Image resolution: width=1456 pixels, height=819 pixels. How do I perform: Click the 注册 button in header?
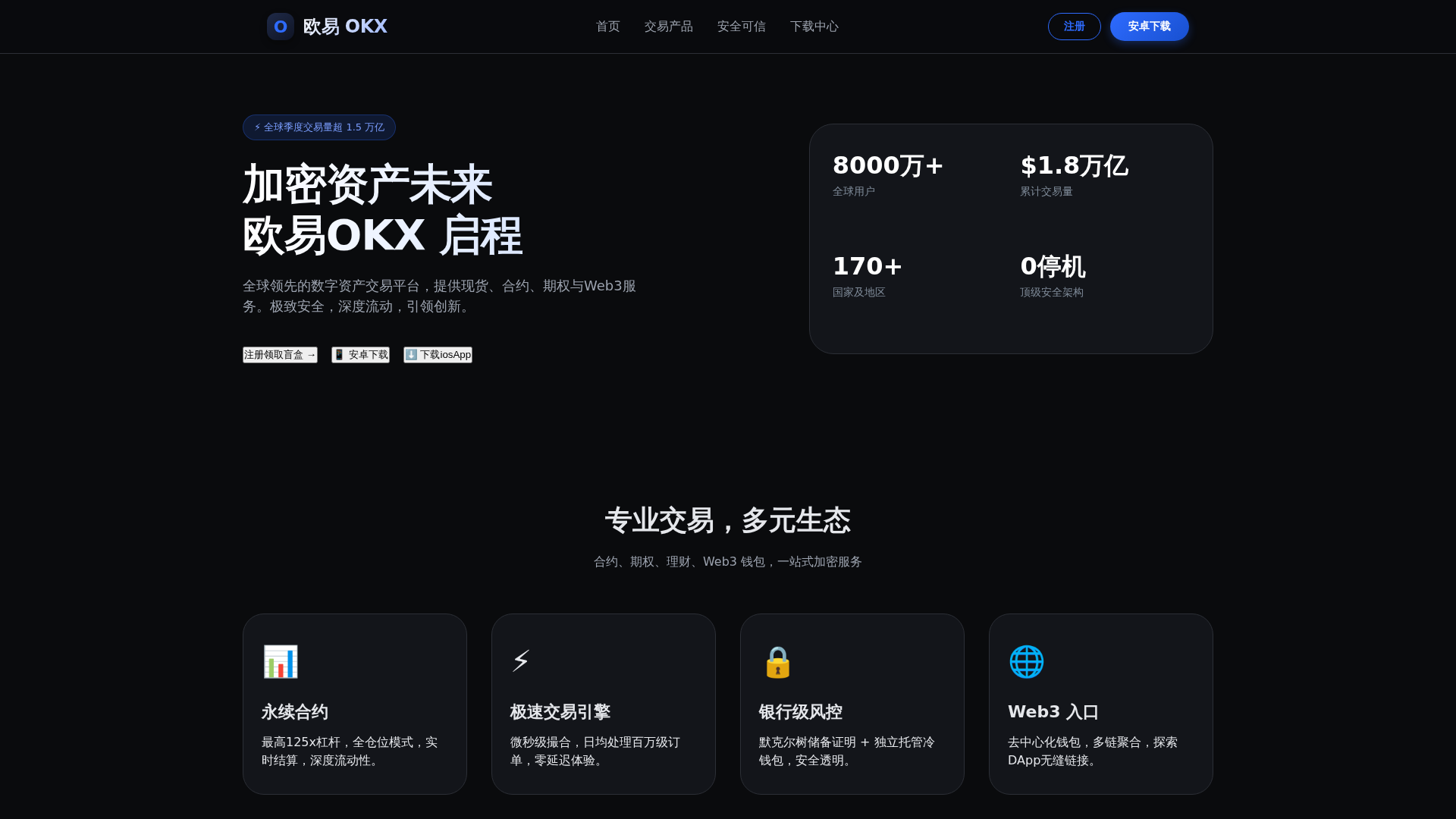[x=1075, y=27]
